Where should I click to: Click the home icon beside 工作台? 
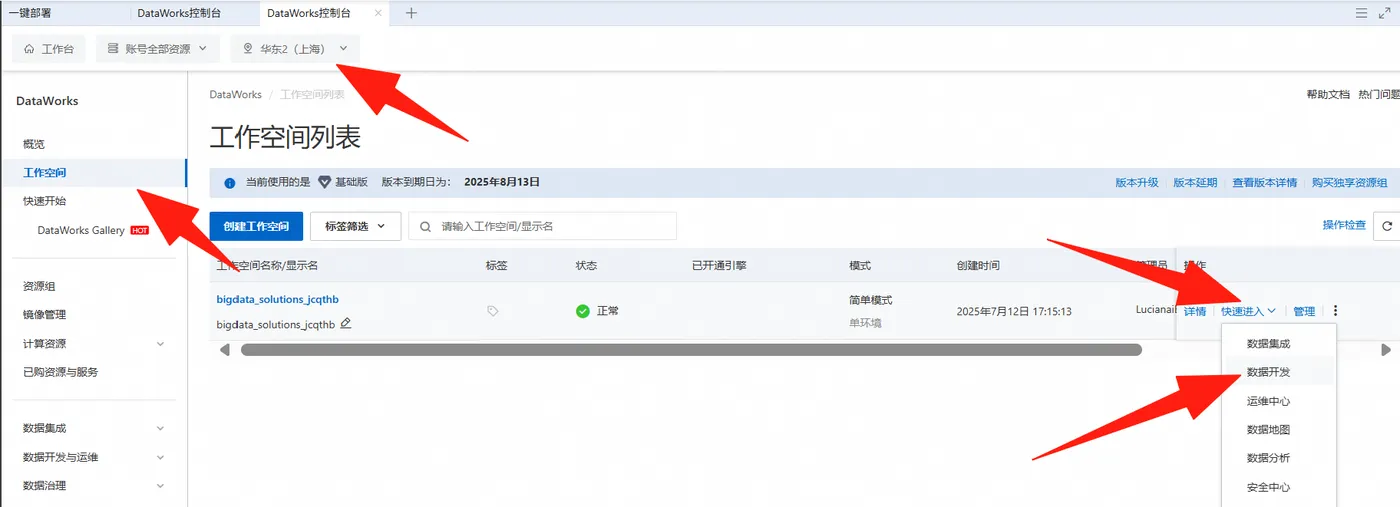(x=29, y=48)
